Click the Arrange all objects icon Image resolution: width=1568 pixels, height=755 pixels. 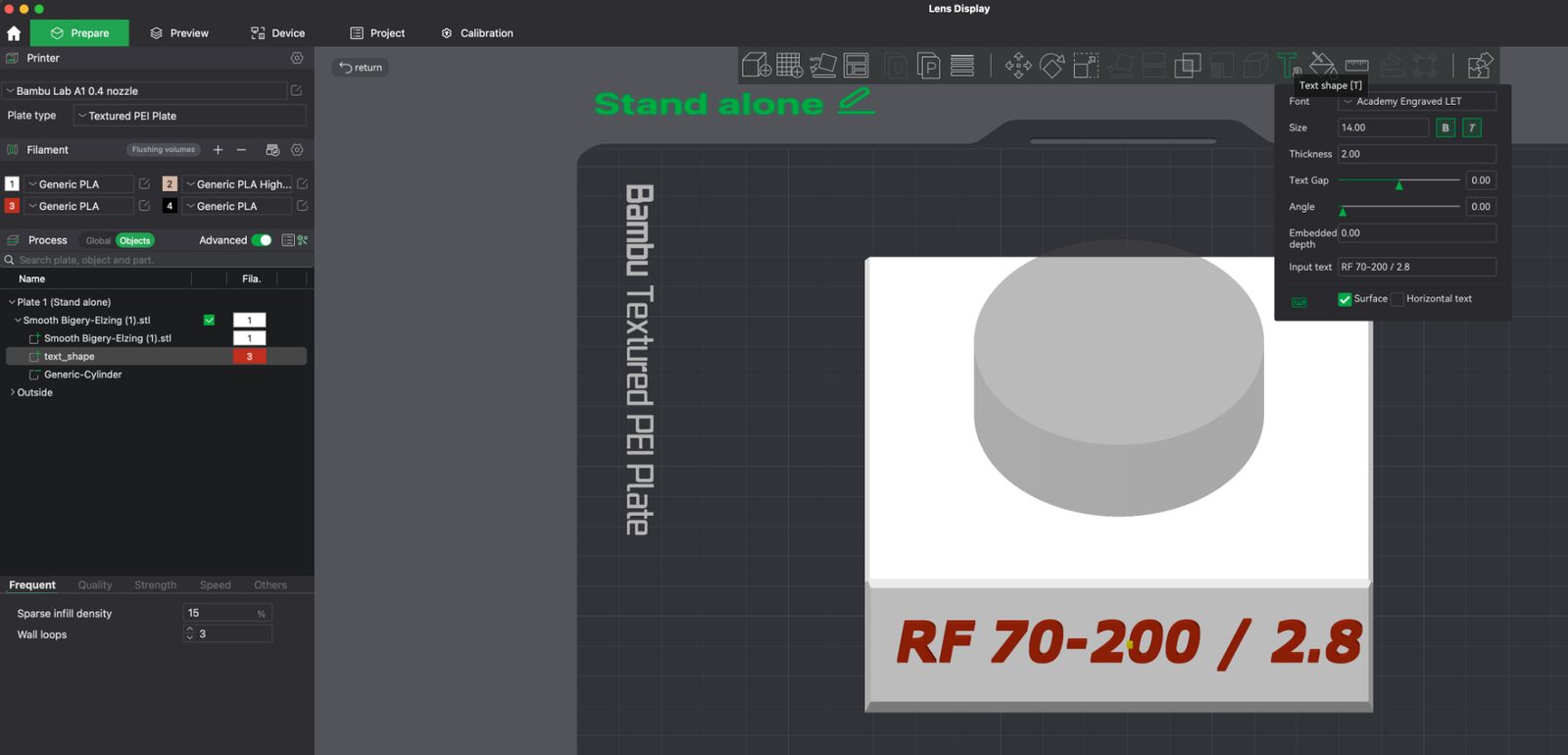pyautogui.click(x=857, y=66)
